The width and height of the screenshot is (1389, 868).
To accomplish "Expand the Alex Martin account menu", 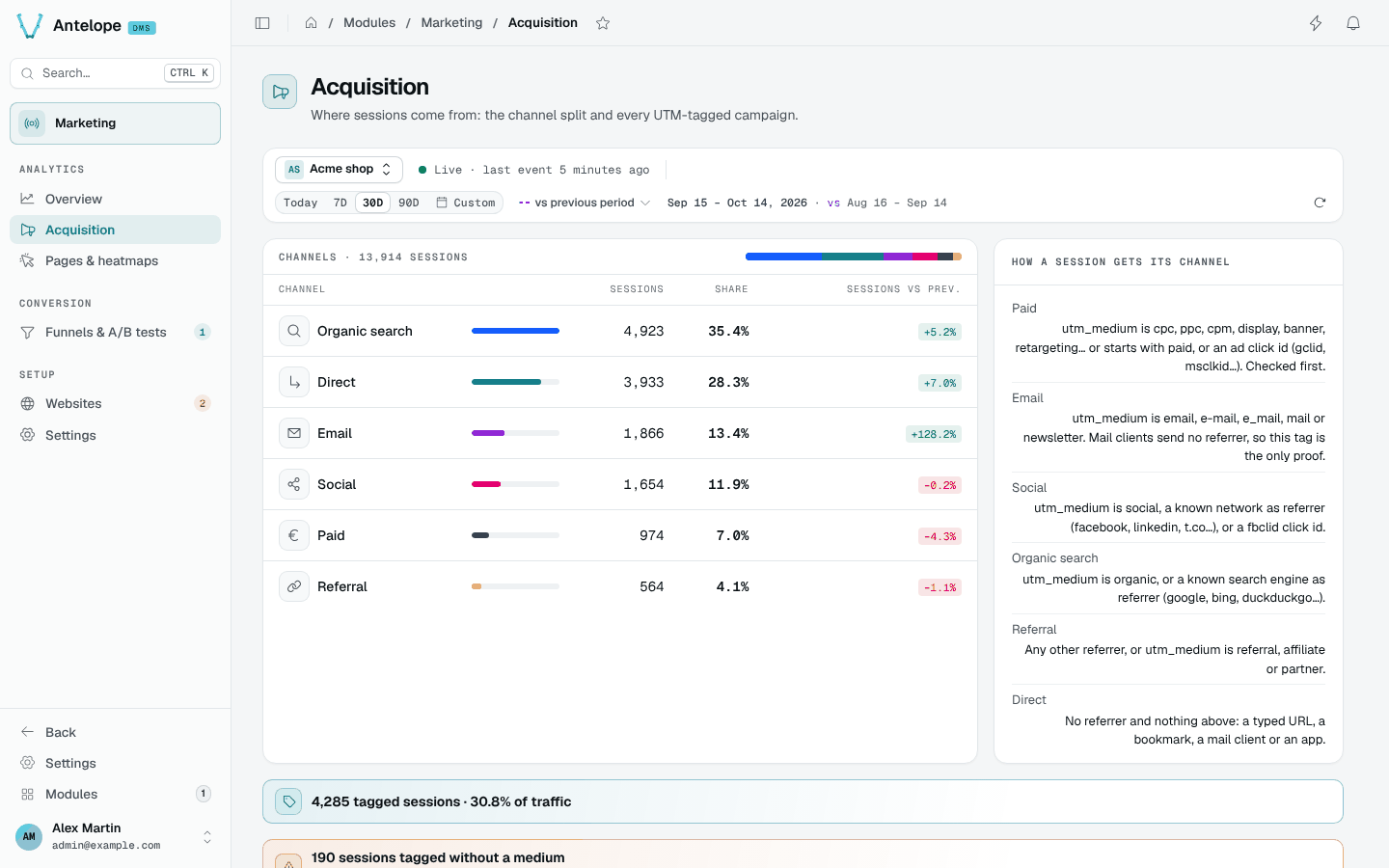I will [115, 836].
